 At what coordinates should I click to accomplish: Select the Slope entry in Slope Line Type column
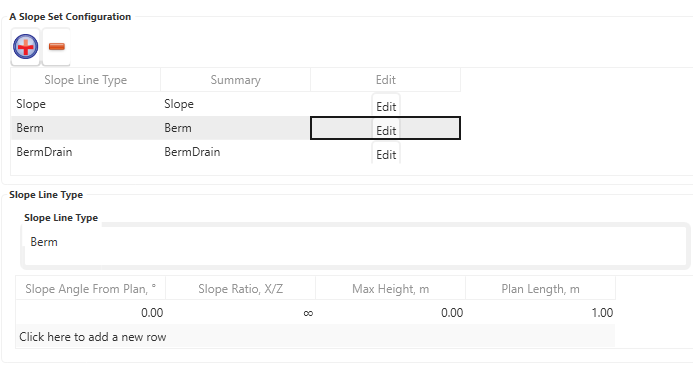tap(85, 104)
